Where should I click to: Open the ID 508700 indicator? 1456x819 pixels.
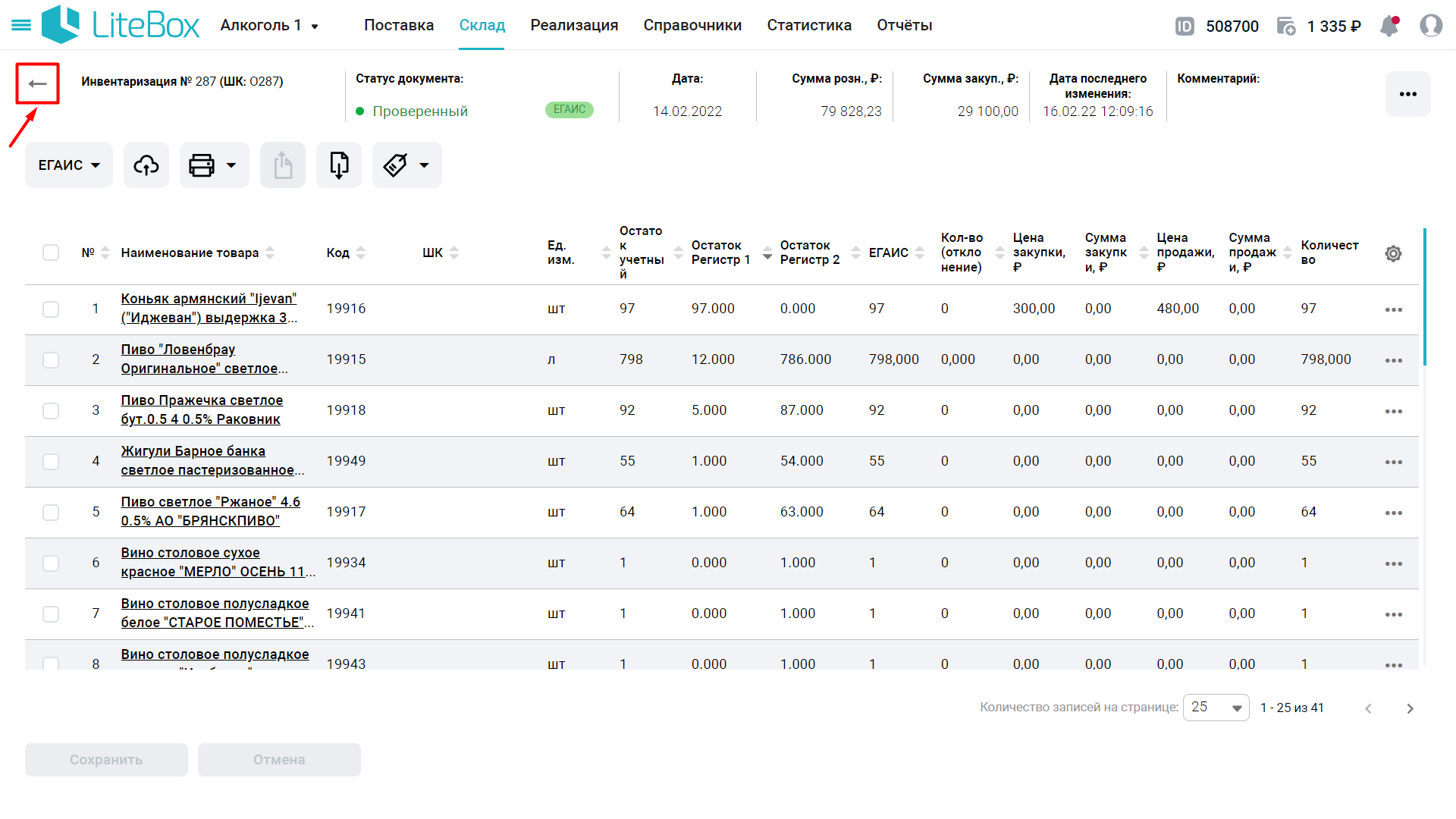pos(1217,26)
